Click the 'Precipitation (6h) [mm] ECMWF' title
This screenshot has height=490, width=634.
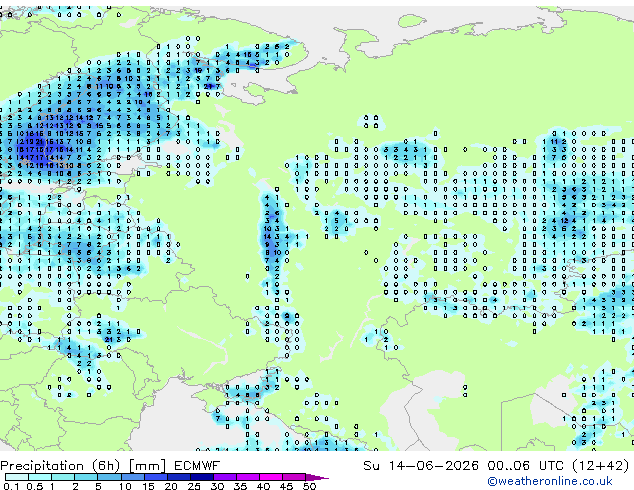tap(110, 466)
